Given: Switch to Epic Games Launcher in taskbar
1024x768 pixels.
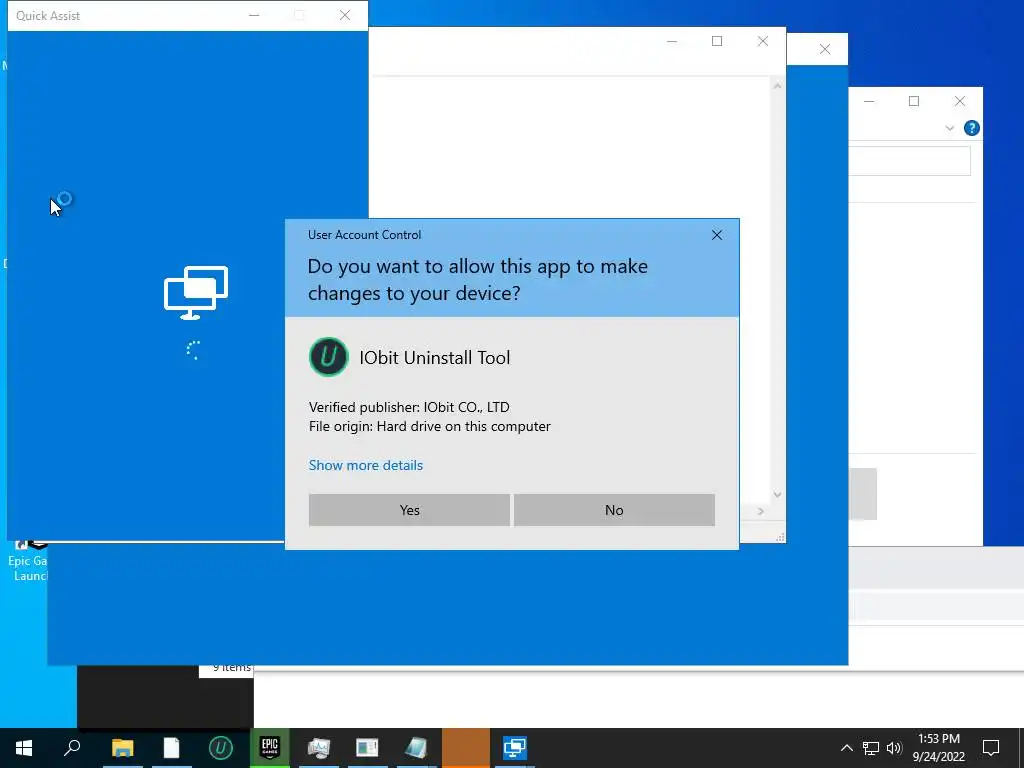Looking at the screenshot, I should (270, 748).
